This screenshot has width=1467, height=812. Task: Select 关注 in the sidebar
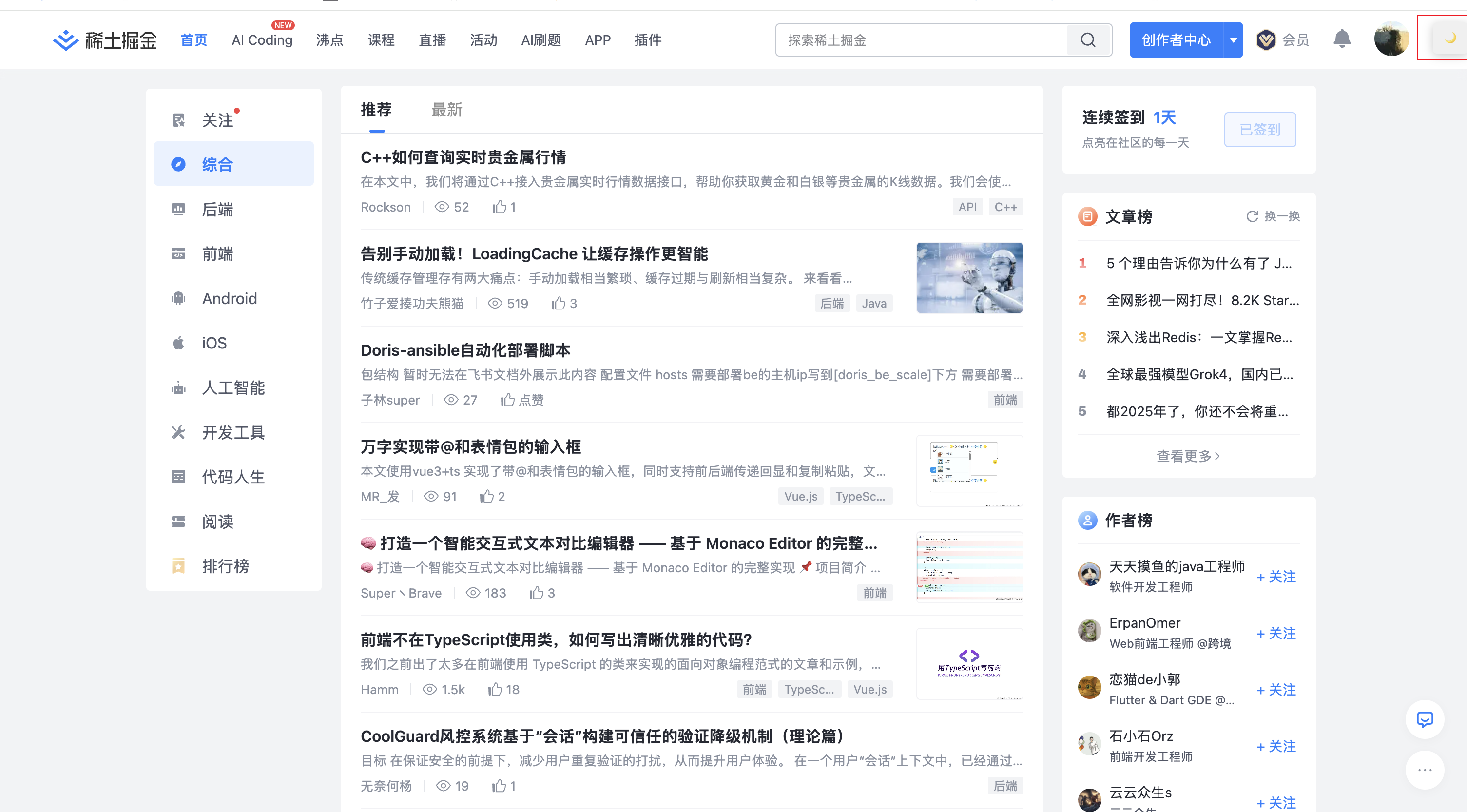[233, 120]
